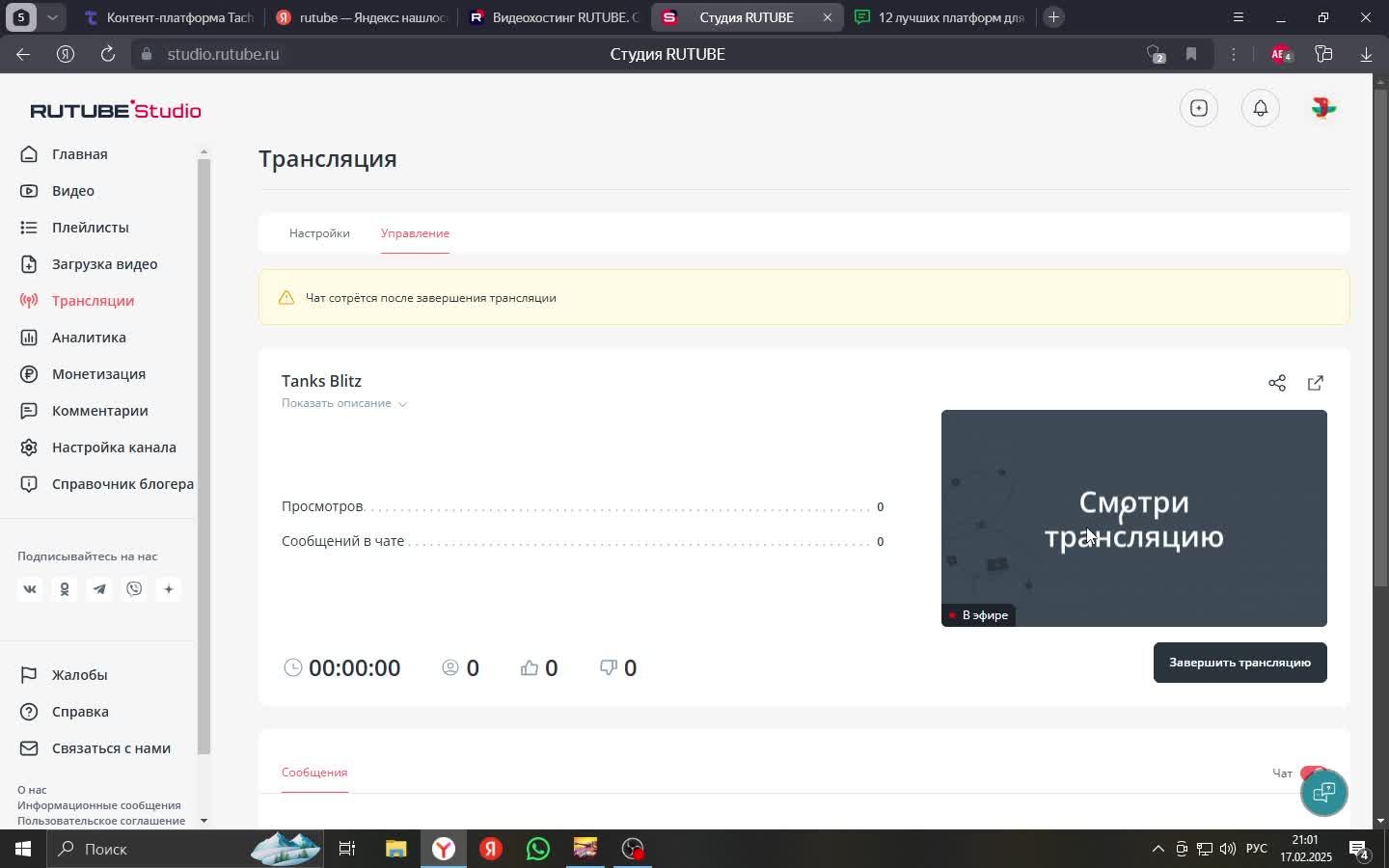1389x868 pixels.
Task: Open a new browser tab
Action: coord(1053,17)
